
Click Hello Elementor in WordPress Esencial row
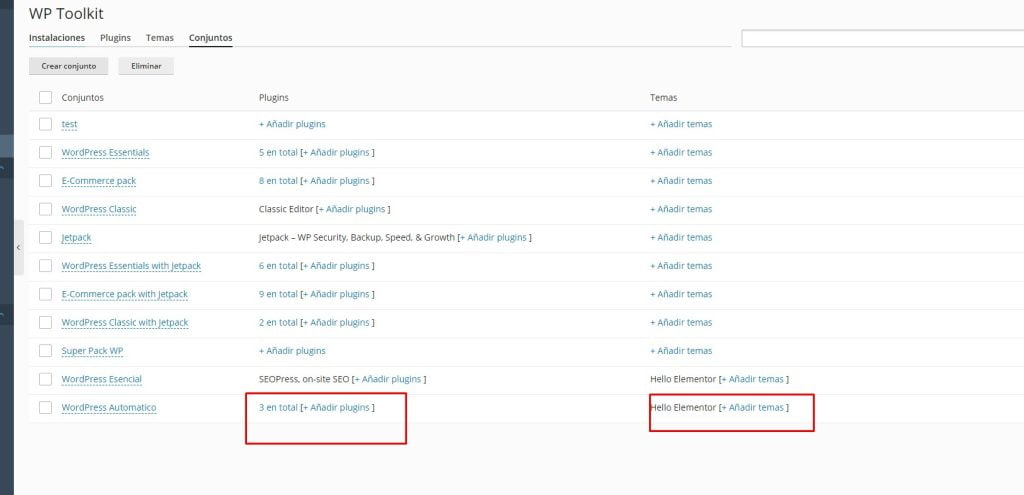[x=682, y=379]
